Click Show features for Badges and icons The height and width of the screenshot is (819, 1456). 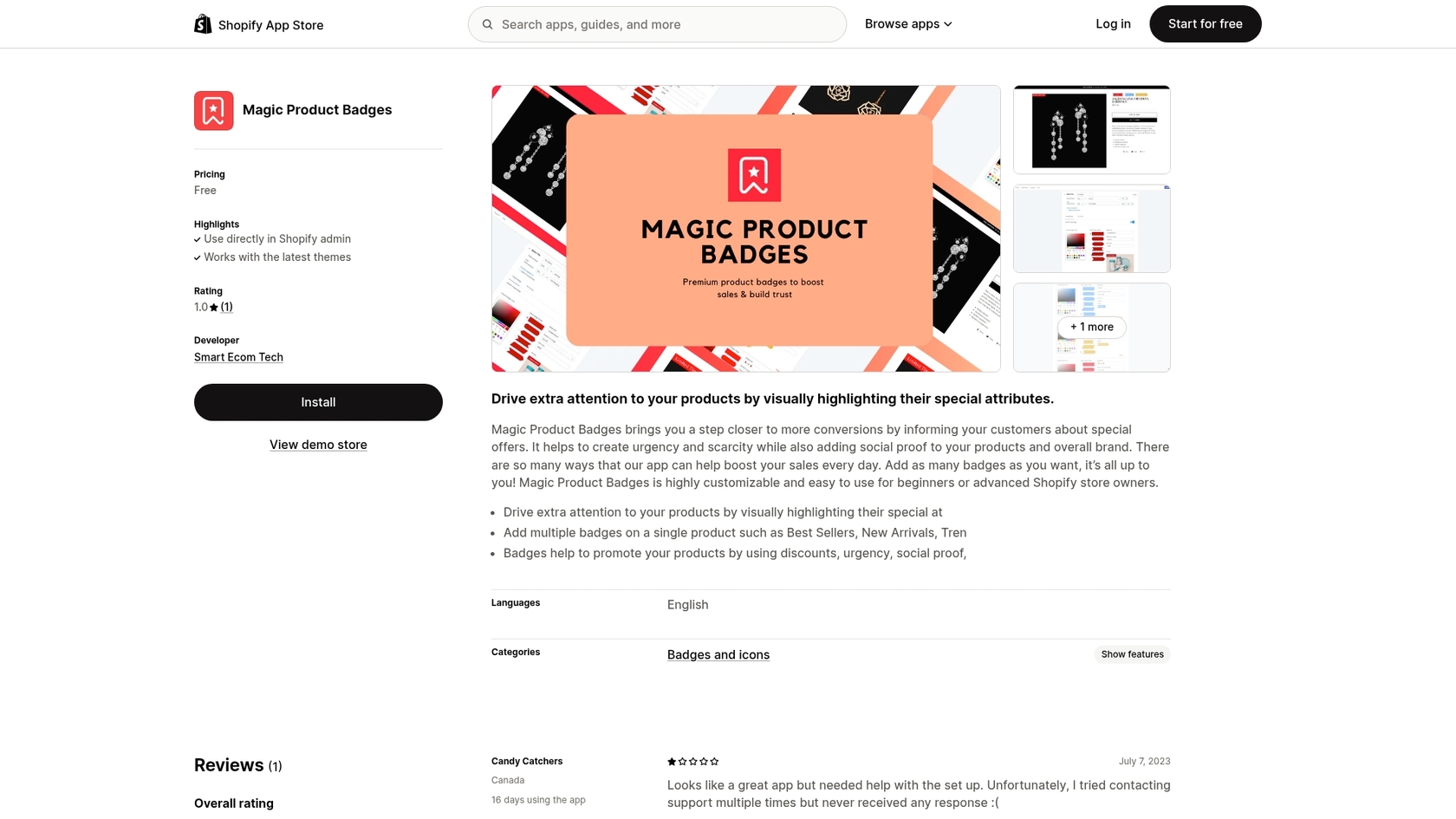[x=1132, y=654]
